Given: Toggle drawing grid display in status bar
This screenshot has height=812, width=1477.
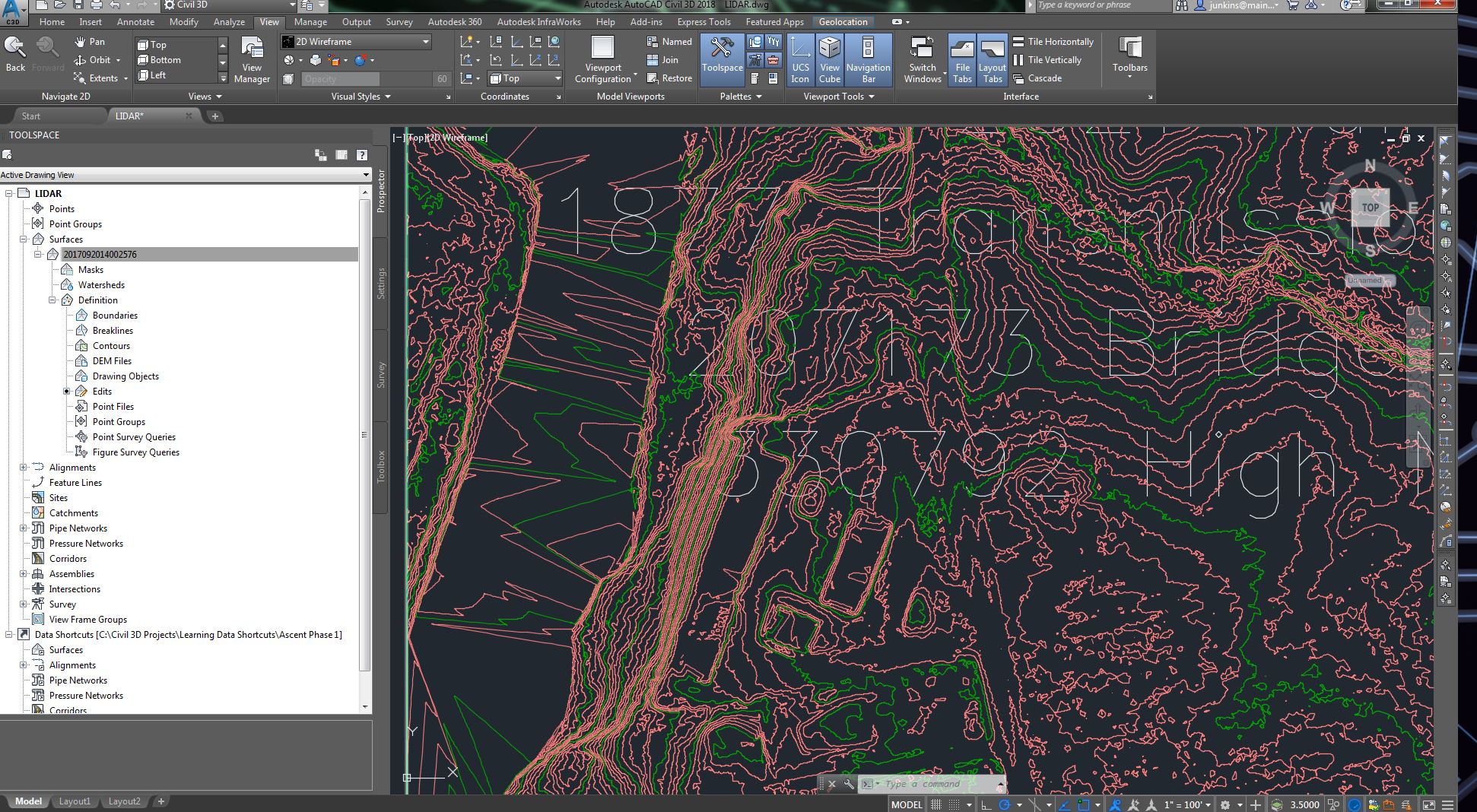Looking at the screenshot, I should pos(936,804).
